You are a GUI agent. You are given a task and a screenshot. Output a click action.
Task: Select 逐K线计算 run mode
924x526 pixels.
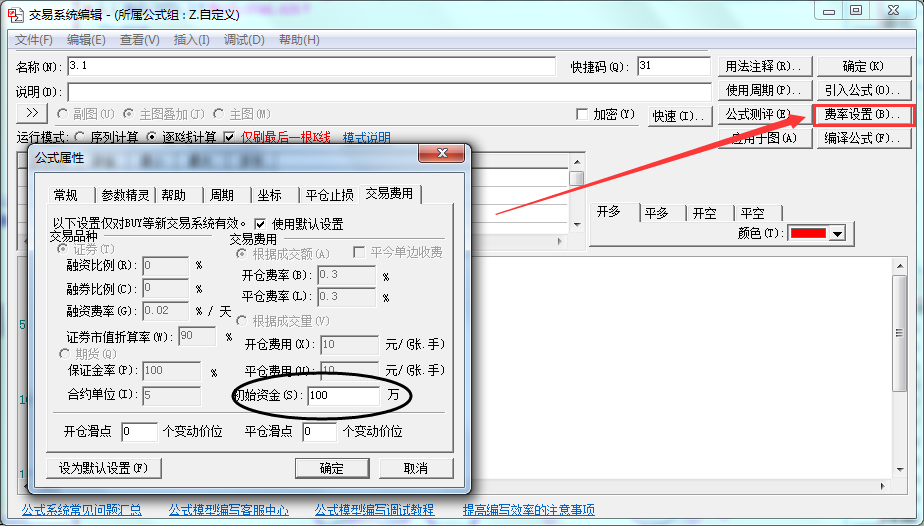151,137
